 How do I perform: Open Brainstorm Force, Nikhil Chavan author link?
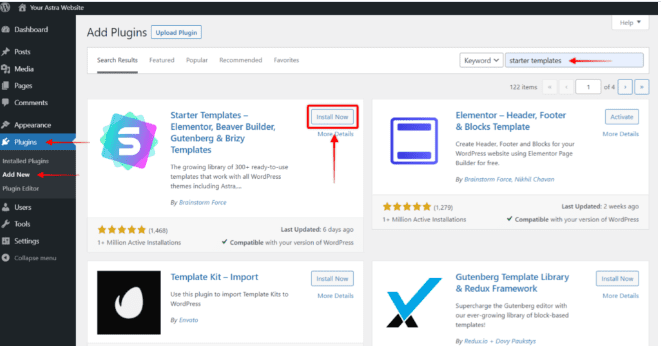coord(509,179)
